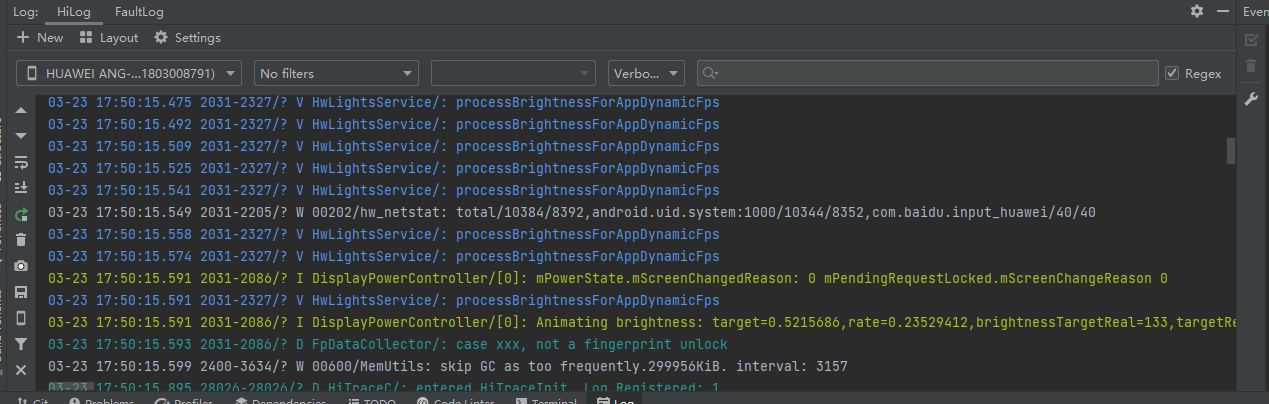Open the Profiler tool window tab
The height and width of the screenshot is (404, 1269).
[185, 401]
